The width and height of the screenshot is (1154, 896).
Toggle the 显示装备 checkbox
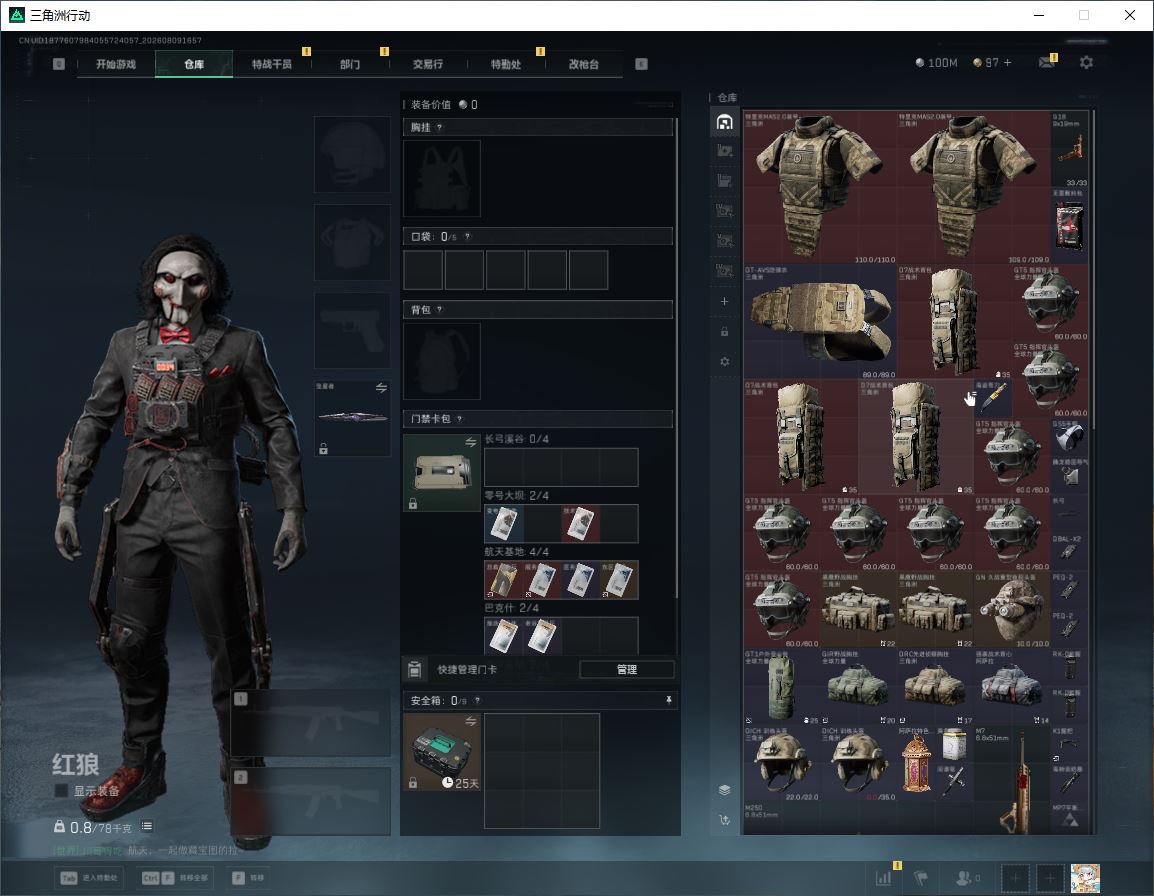pyautogui.click(x=61, y=790)
